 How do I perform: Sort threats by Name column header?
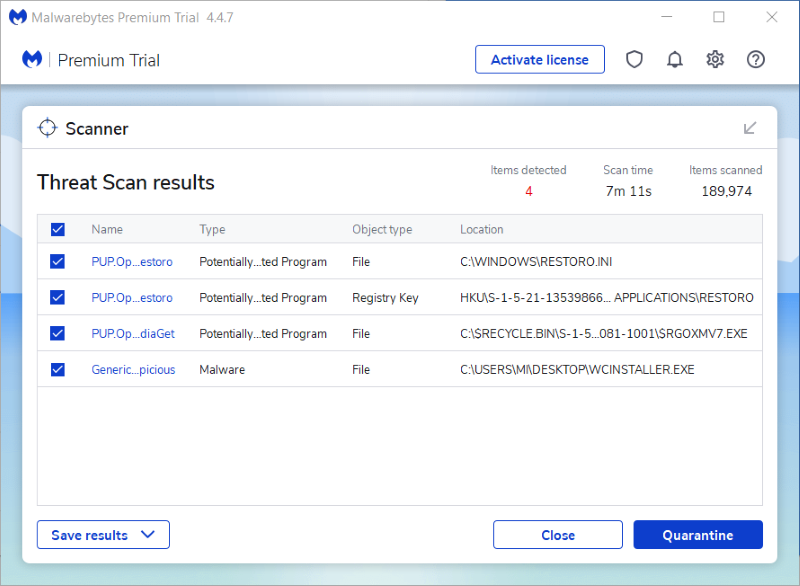[107, 230]
